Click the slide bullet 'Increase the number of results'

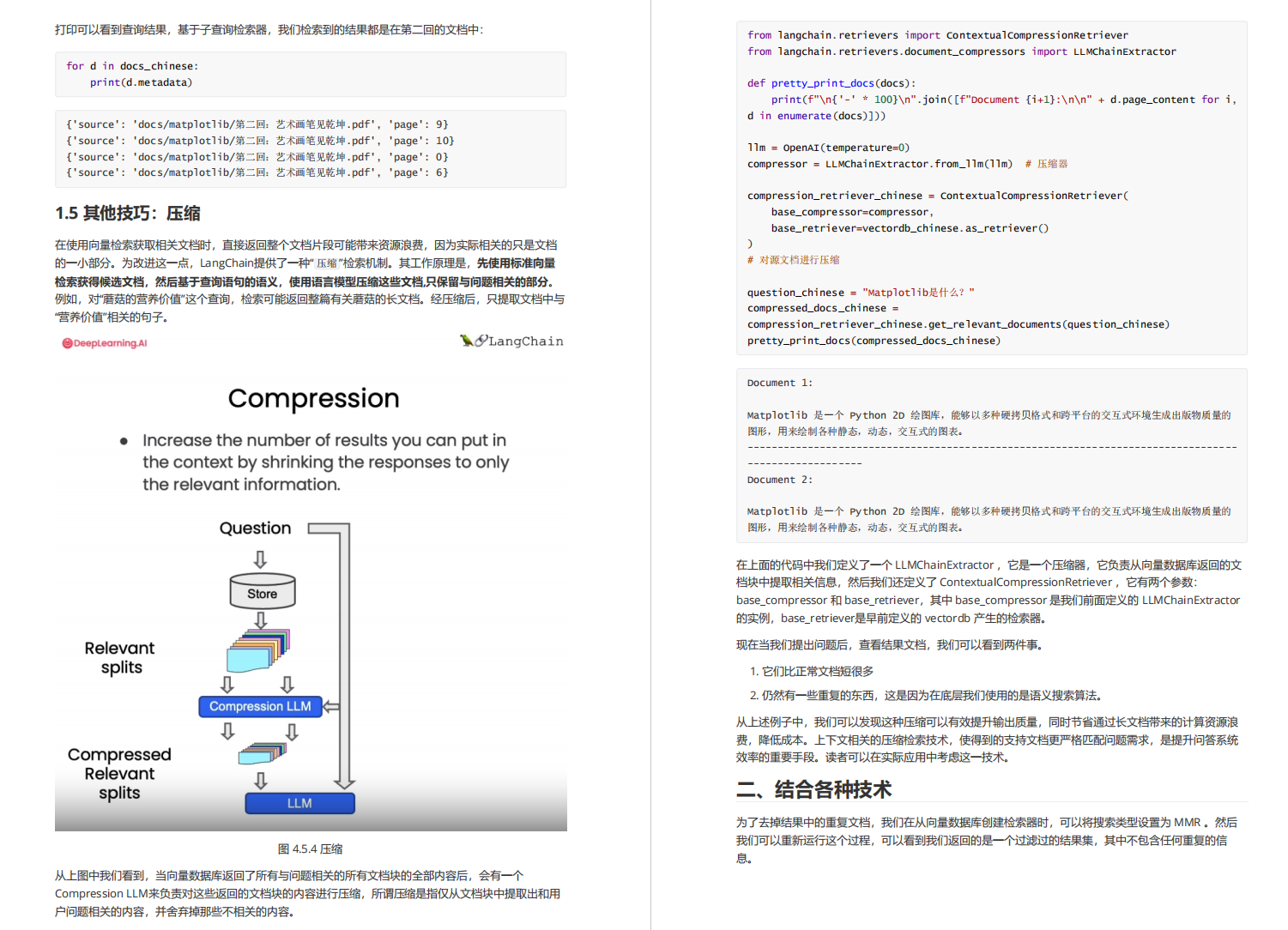click(325, 462)
